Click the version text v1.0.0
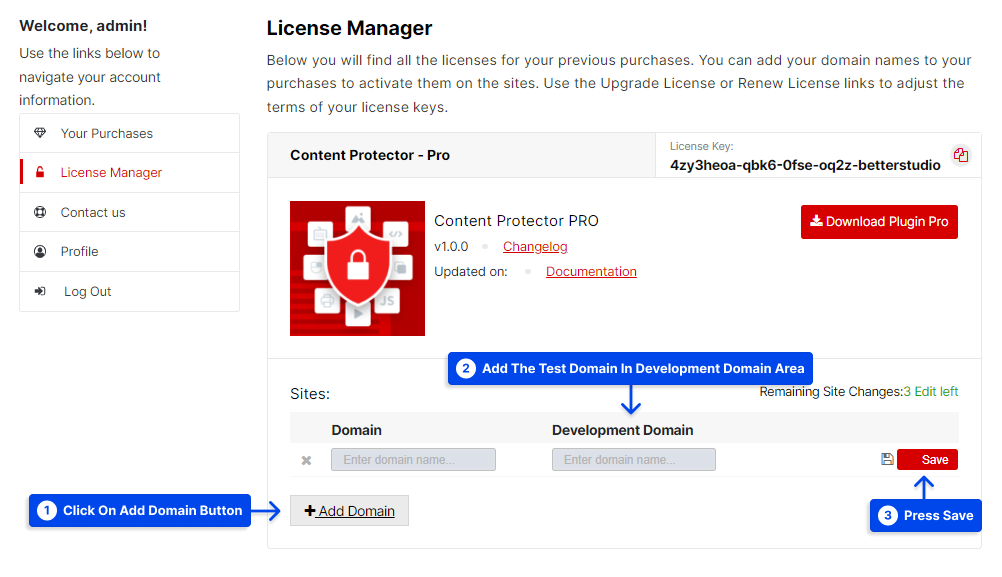The image size is (1002, 577). coord(451,247)
